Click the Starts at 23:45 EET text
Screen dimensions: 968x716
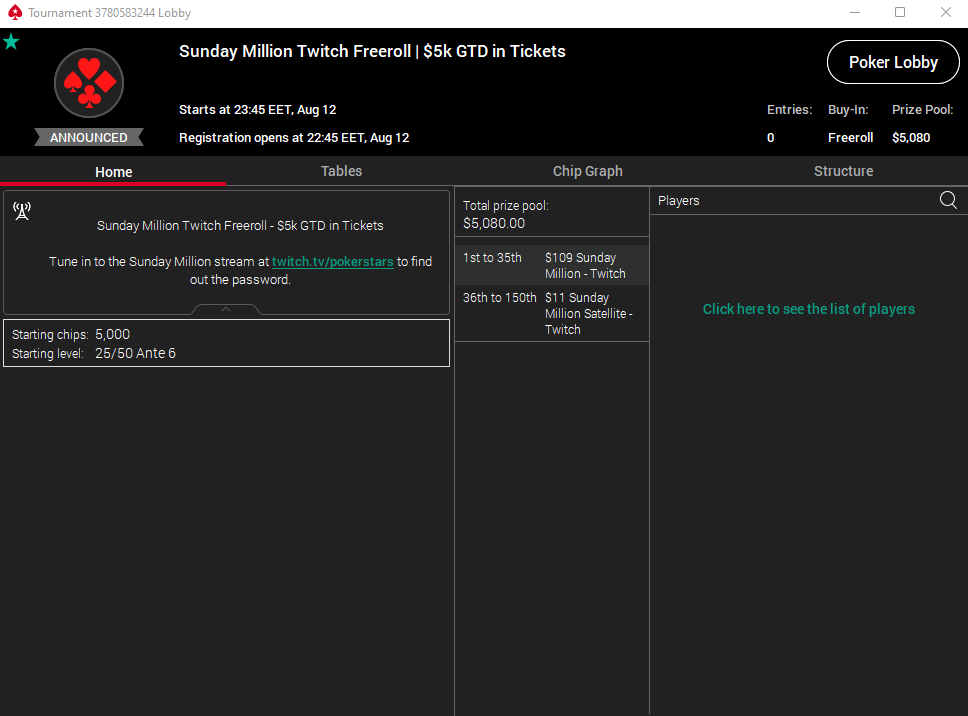click(257, 110)
